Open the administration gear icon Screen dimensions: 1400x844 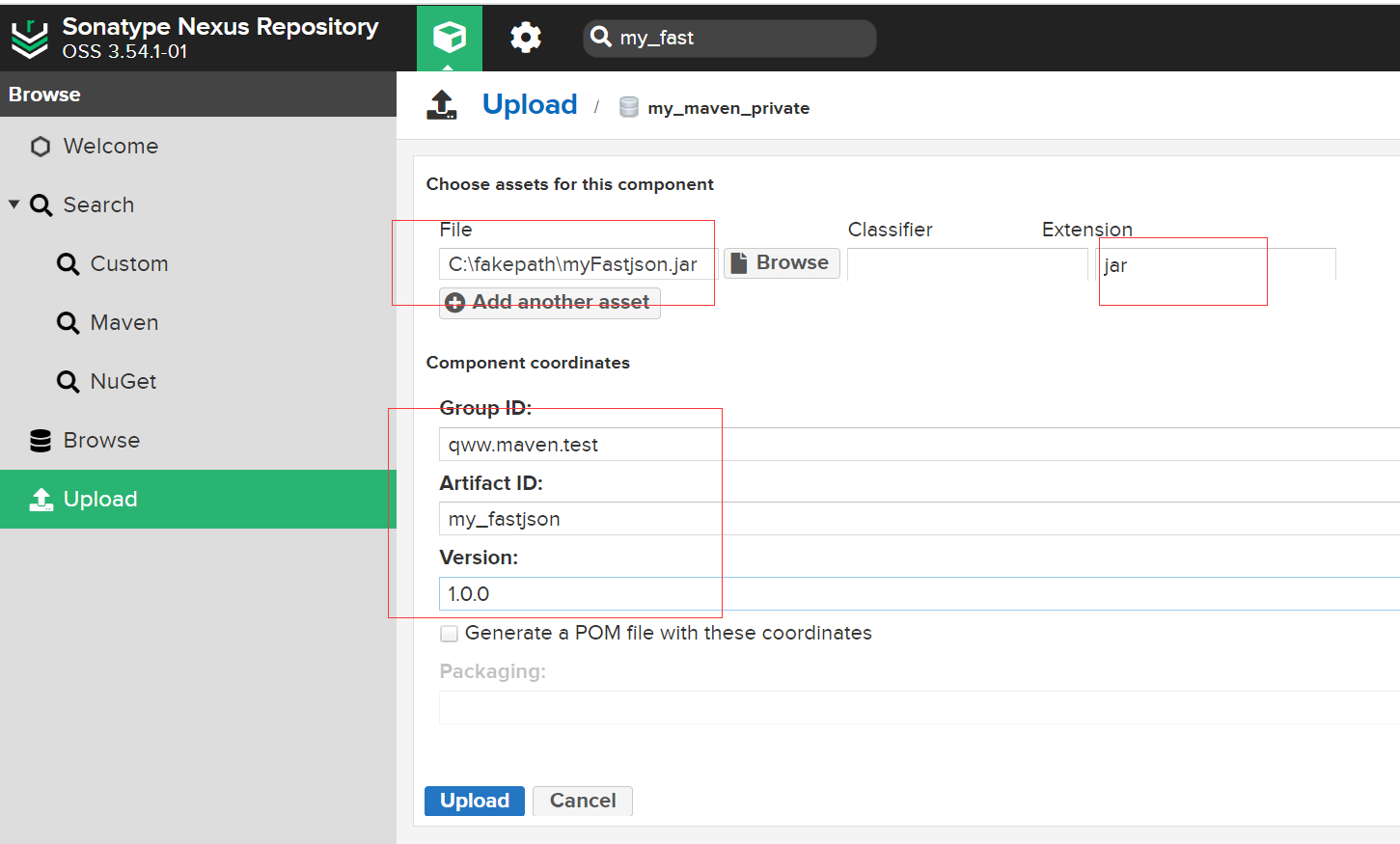click(x=526, y=38)
